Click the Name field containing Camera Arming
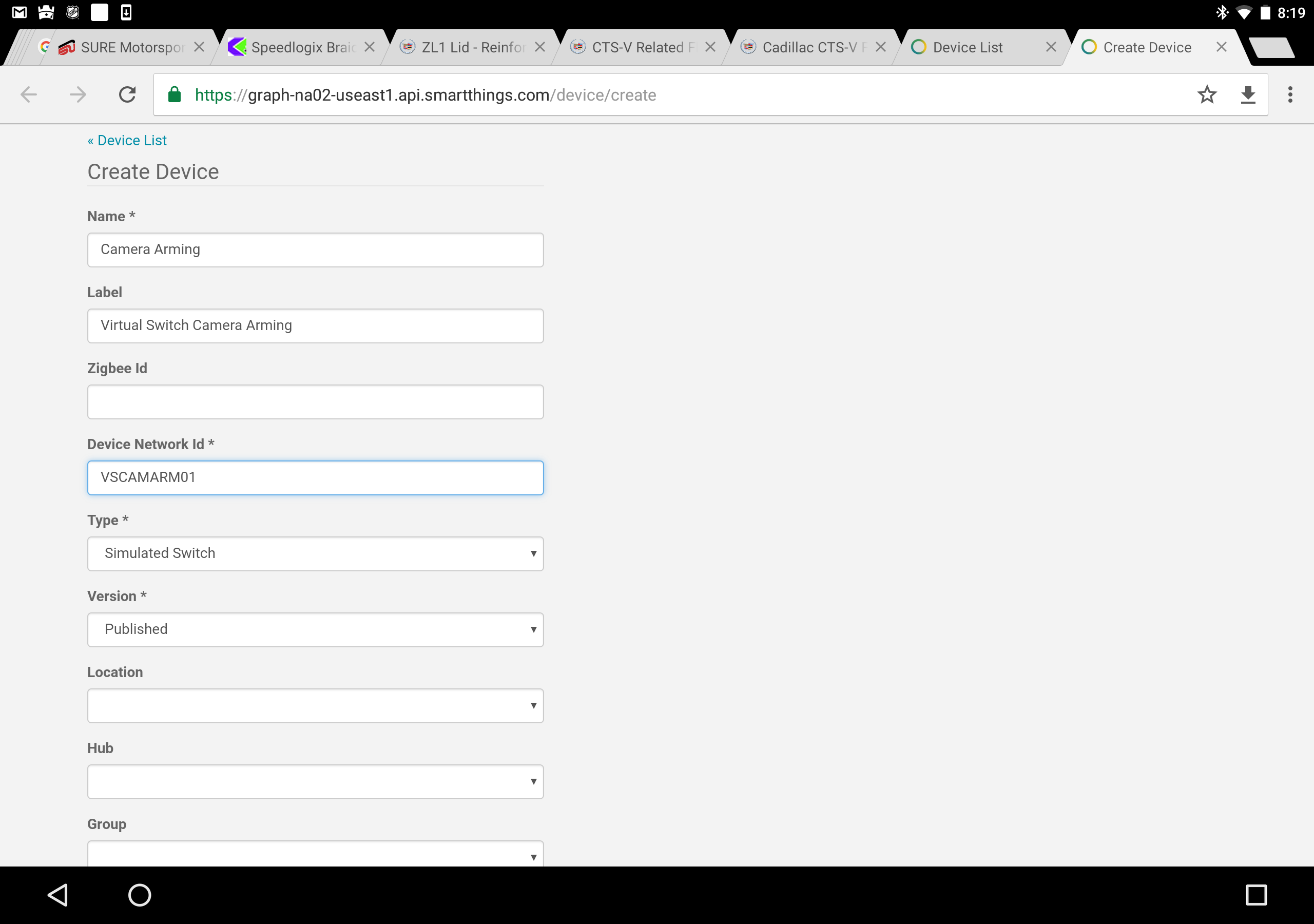Image resolution: width=1314 pixels, height=924 pixels. (x=315, y=249)
